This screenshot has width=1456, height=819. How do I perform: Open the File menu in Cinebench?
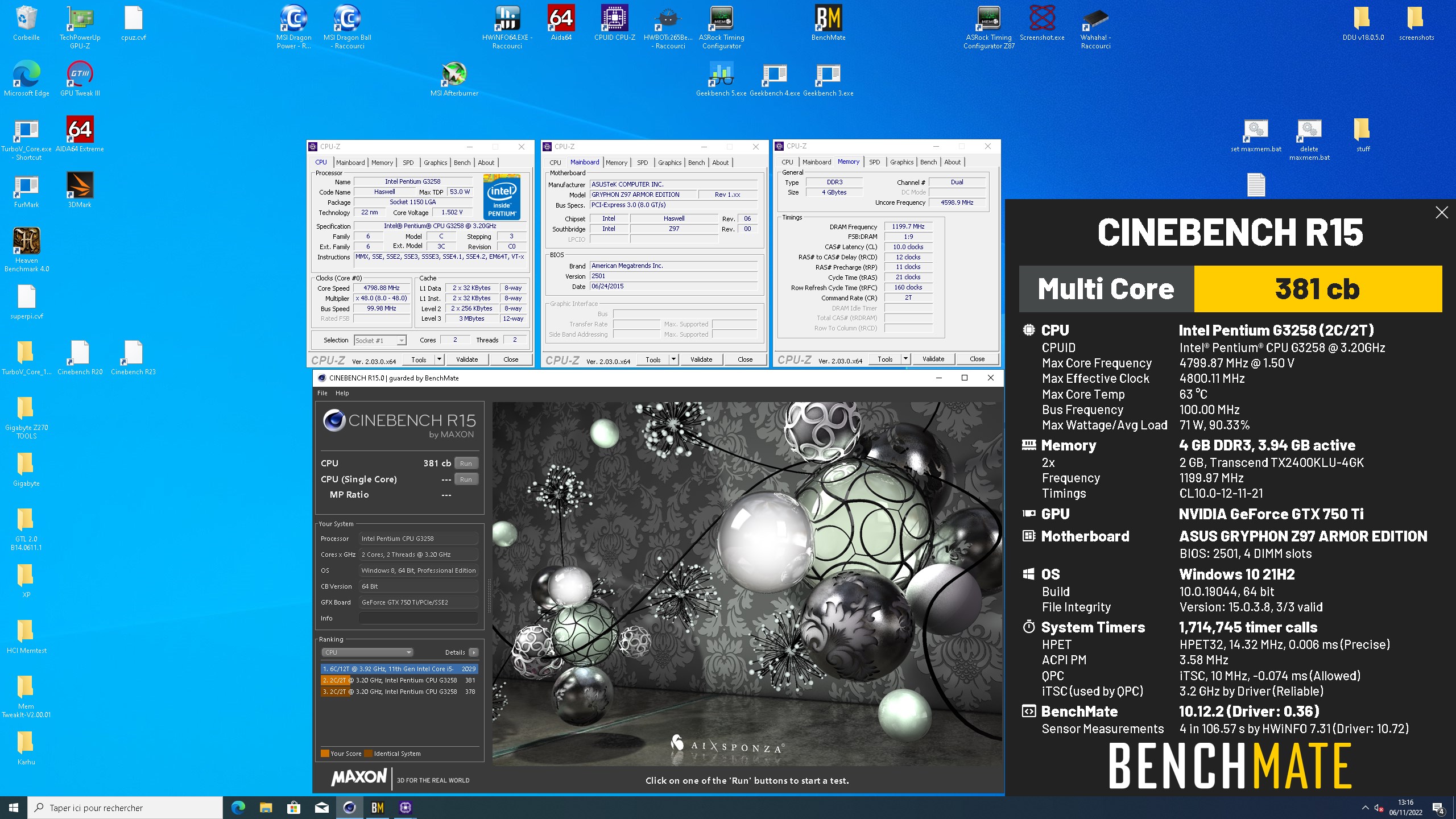tap(322, 393)
